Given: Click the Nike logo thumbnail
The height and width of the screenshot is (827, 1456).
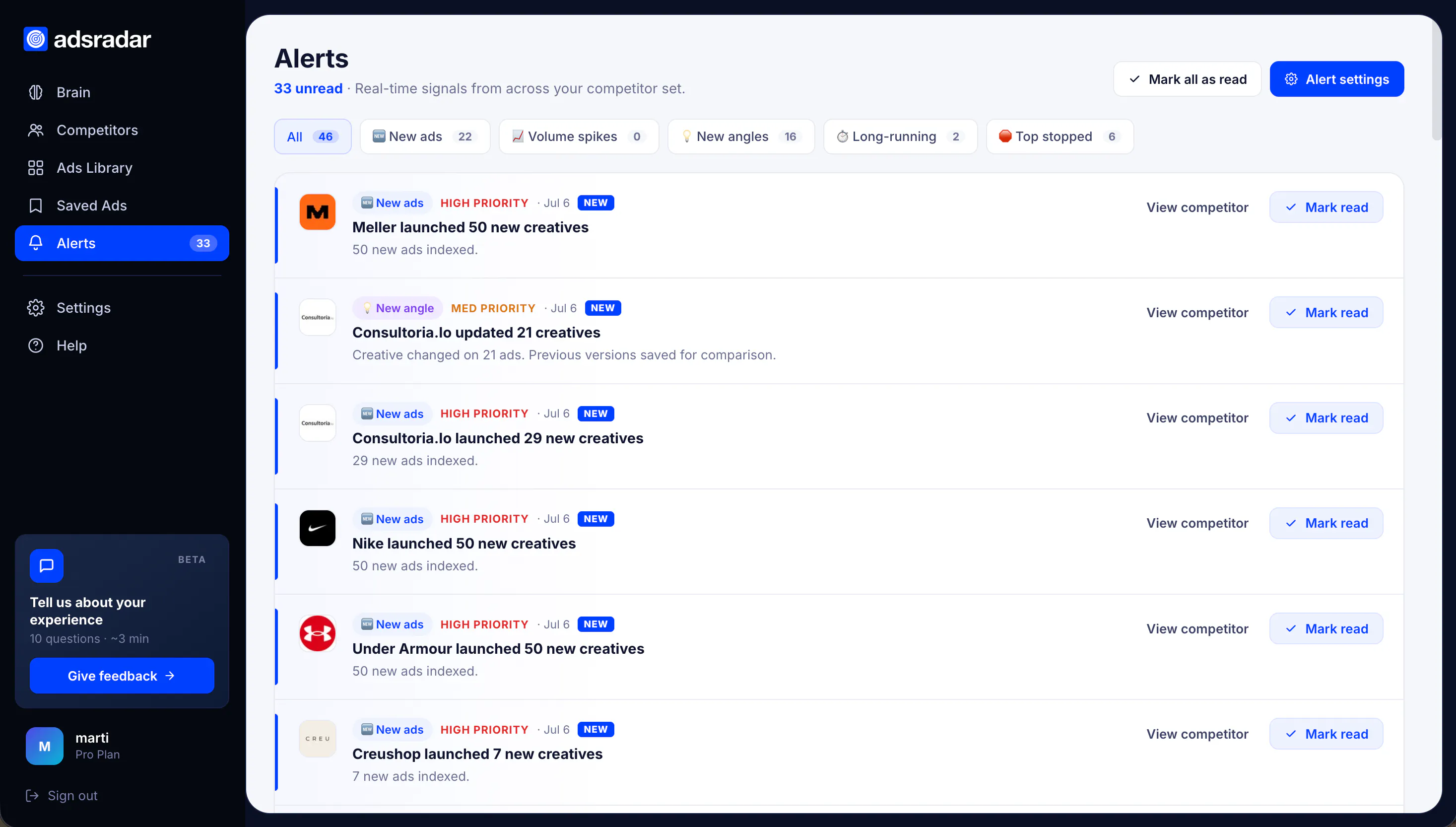Looking at the screenshot, I should (317, 528).
